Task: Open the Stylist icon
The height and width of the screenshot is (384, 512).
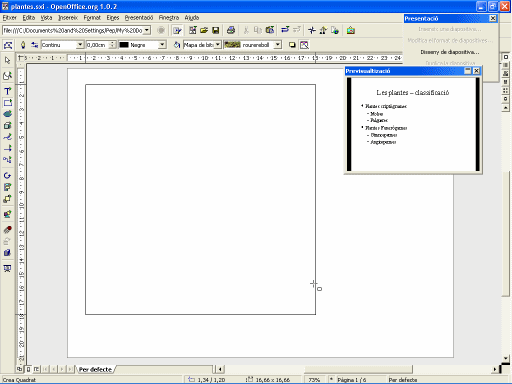Action: pyautogui.click(x=323, y=30)
